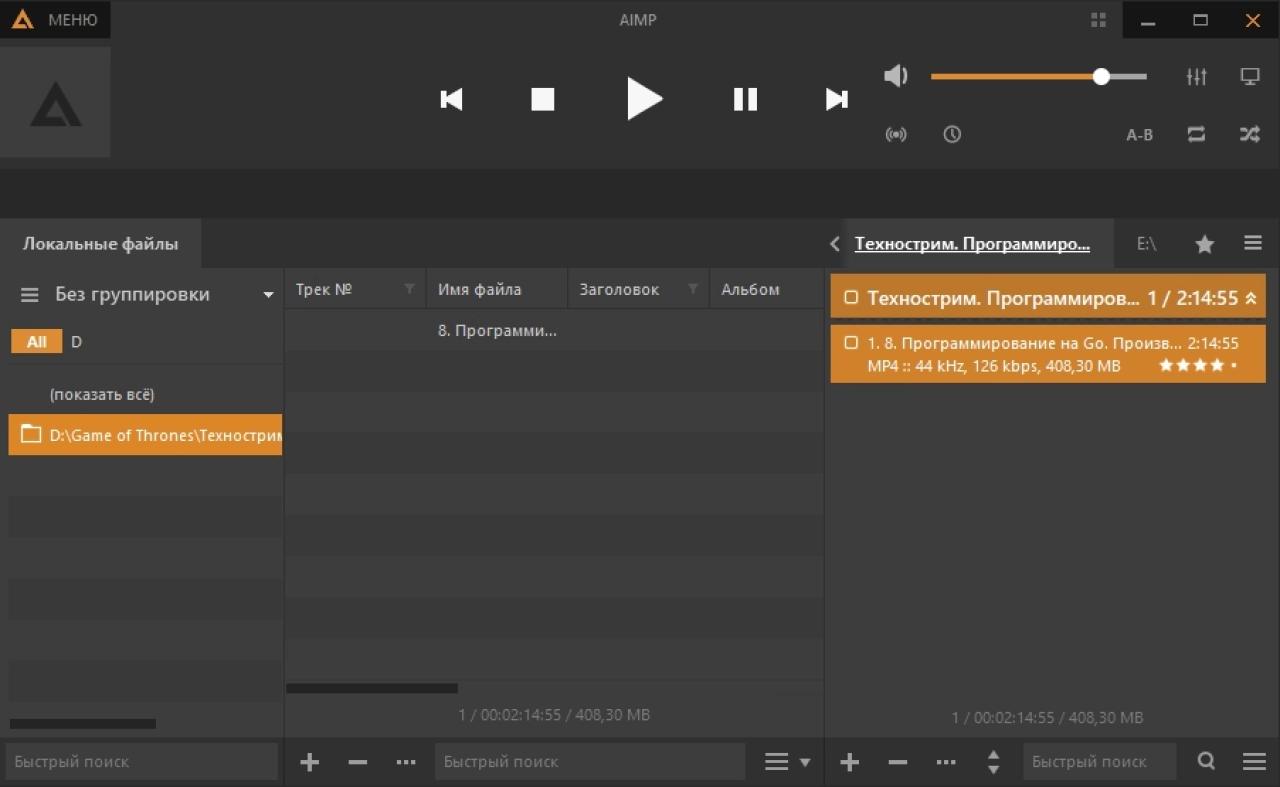The height and width of the screenshot is (787, 1280).
Task: Select D:\Game of Thrones folder entry
Action: pyautogui.click(x=145, y=435)
